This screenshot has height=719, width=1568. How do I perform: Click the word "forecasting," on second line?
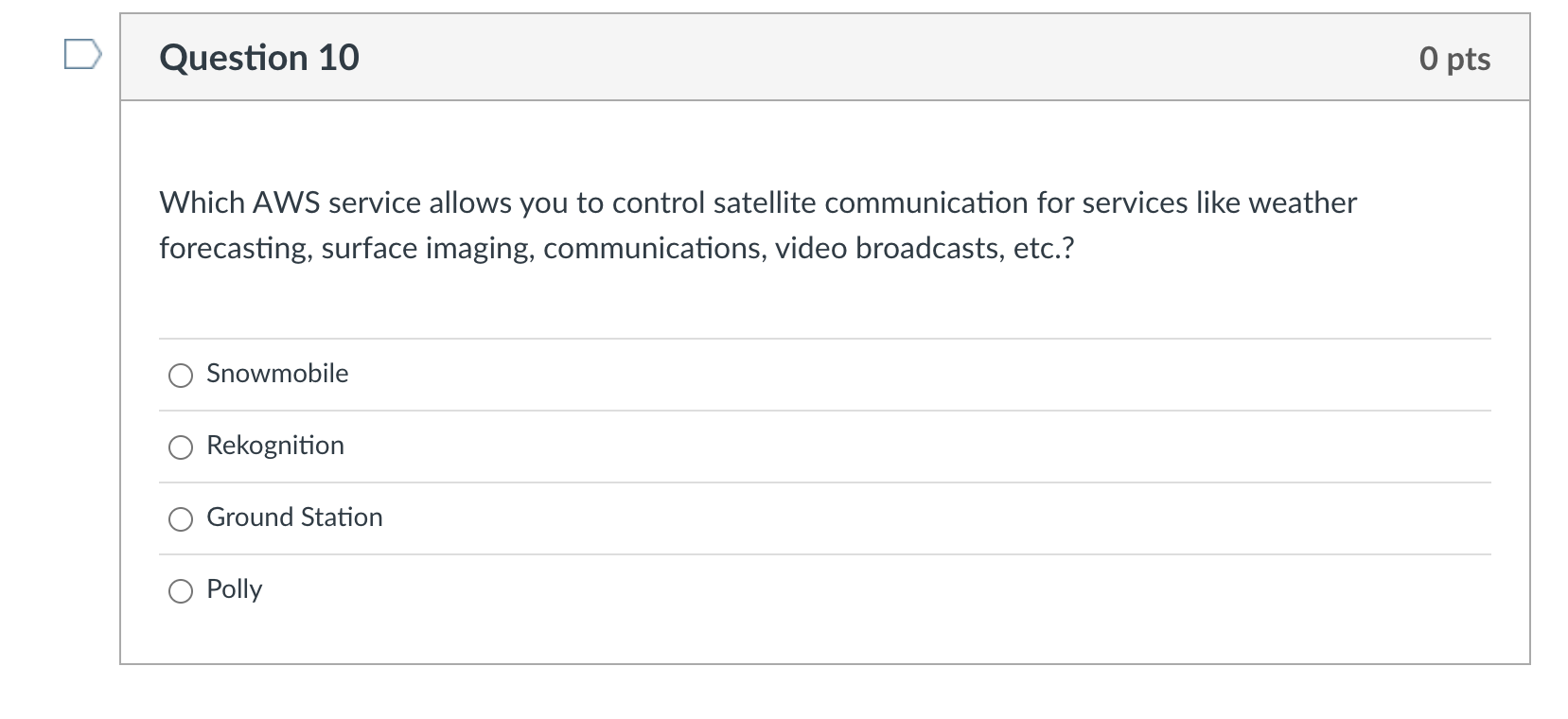[x=236, y=249]
